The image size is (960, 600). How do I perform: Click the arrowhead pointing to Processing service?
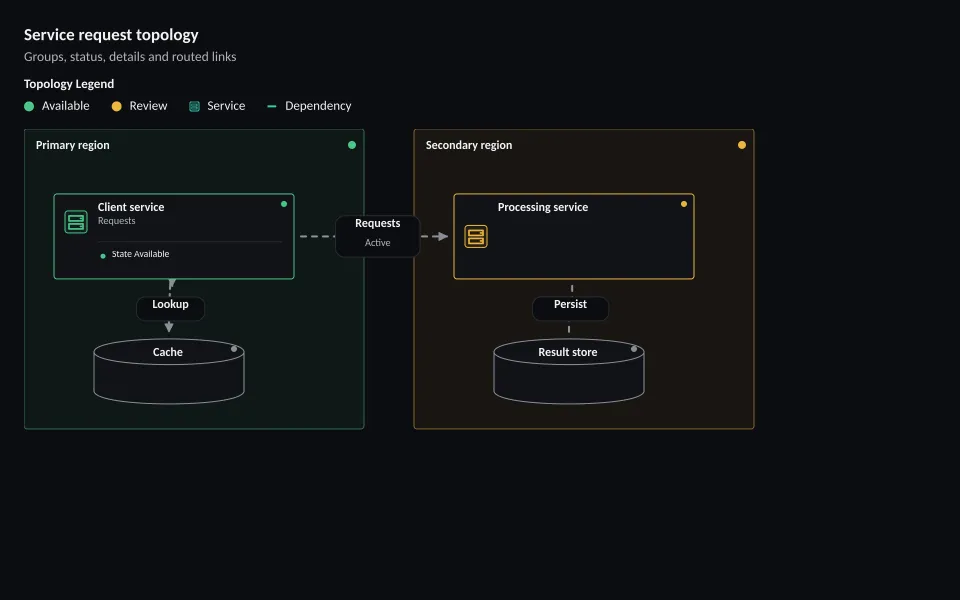coord(444,236)
